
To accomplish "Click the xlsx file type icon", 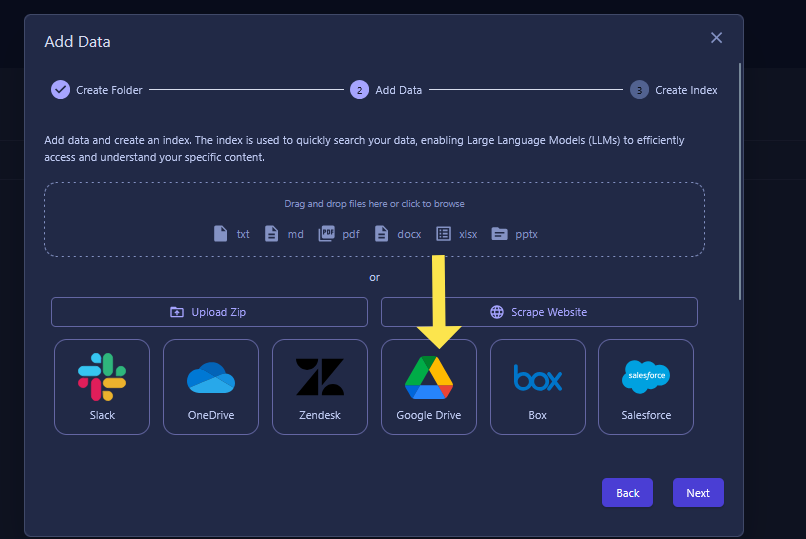I will 444,234.
